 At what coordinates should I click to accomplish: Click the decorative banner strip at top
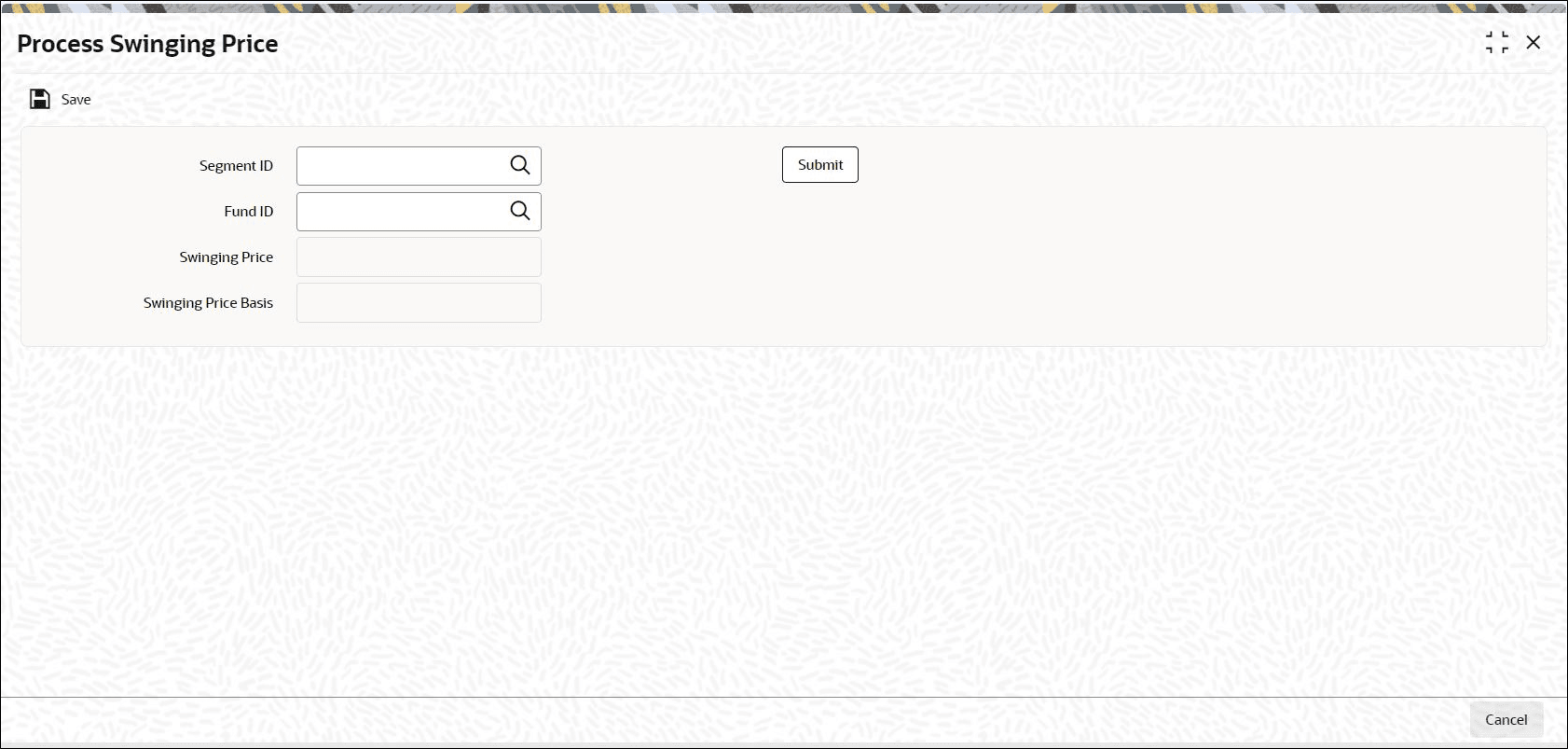(x=784, y=7)
